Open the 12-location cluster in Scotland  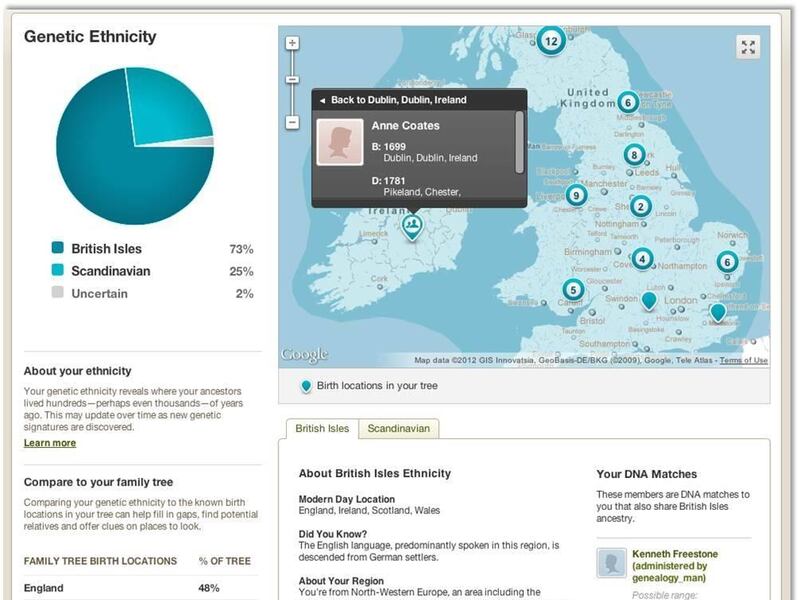(x=550, y=41)
